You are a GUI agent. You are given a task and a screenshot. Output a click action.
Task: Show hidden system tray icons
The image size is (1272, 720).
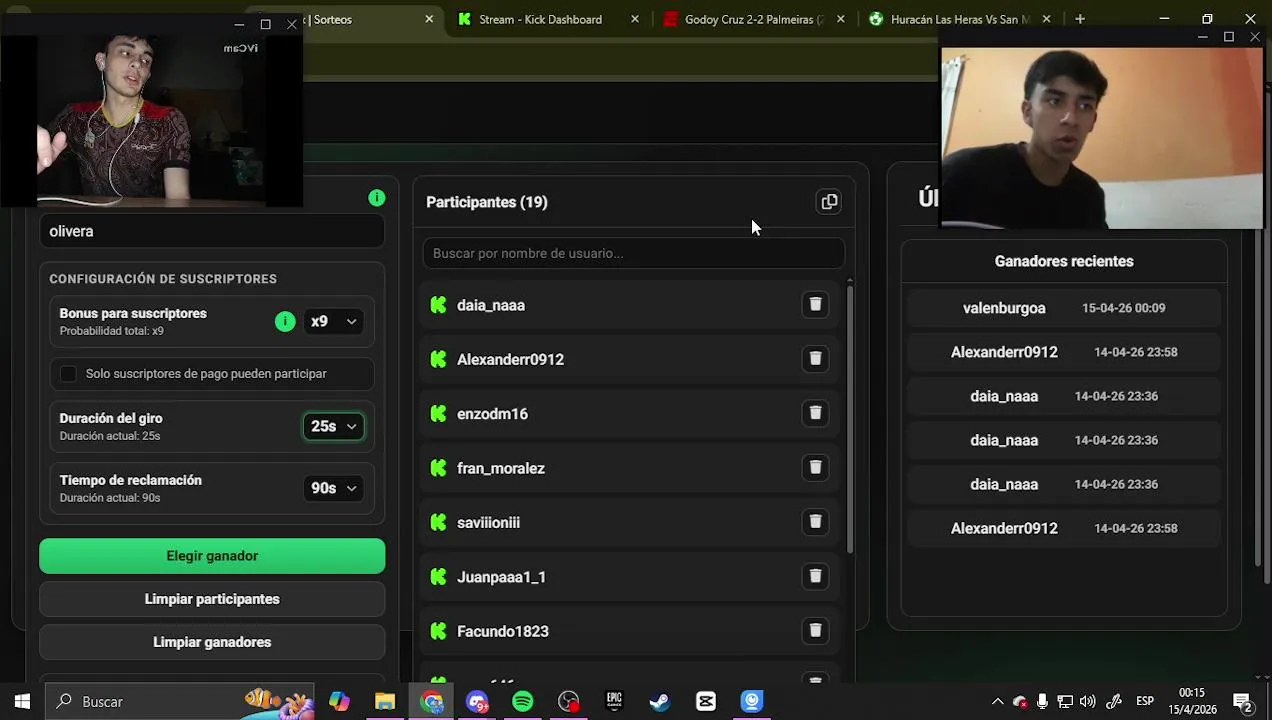point(997,701)
